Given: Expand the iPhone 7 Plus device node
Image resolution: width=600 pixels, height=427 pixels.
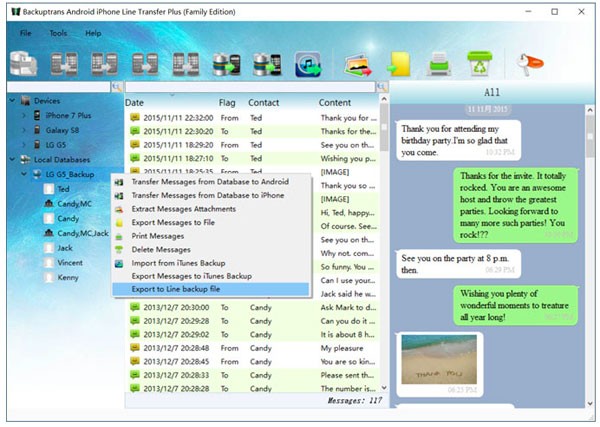Looking at the screenshot, I should [23, 116].
